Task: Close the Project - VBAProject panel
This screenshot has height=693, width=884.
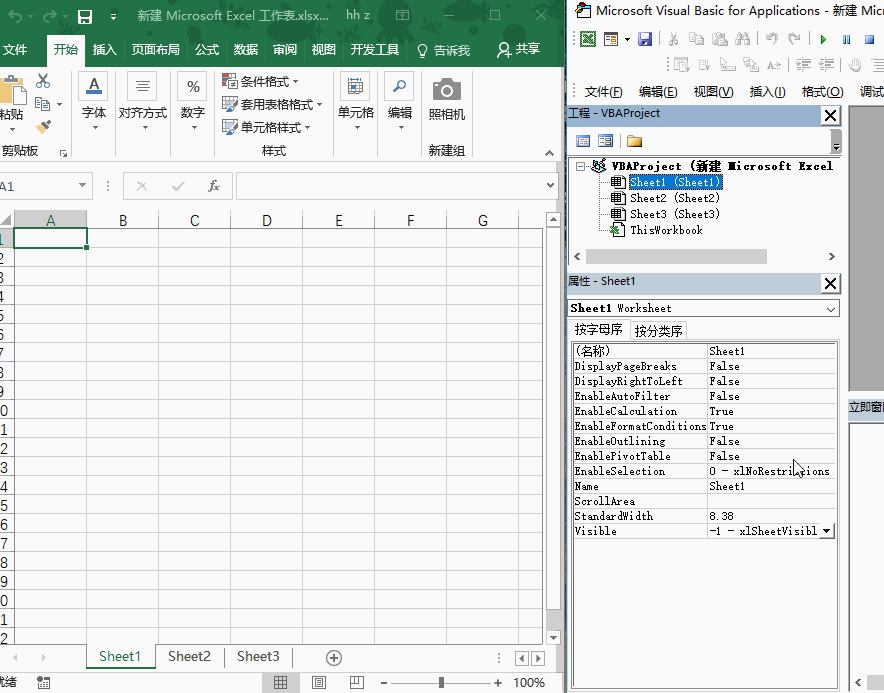Action: 830,116
